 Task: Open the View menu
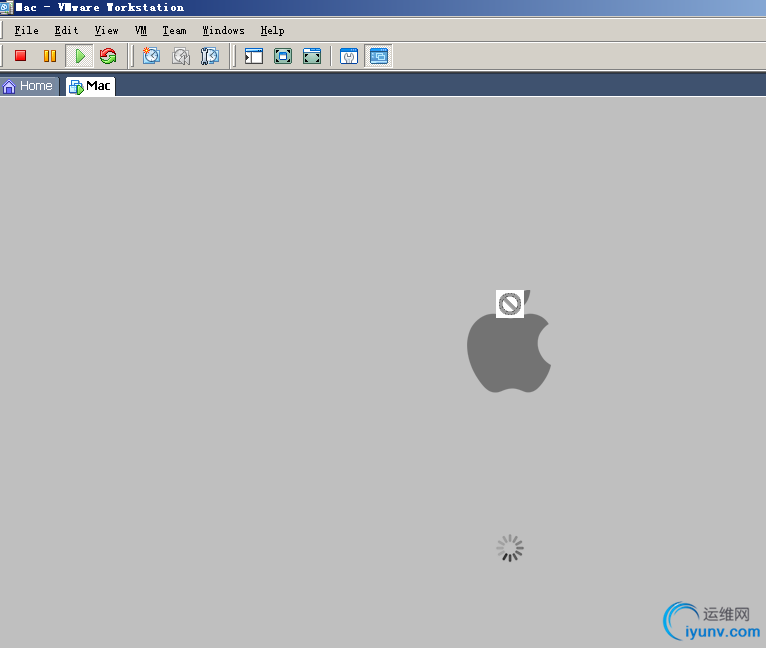106,30
